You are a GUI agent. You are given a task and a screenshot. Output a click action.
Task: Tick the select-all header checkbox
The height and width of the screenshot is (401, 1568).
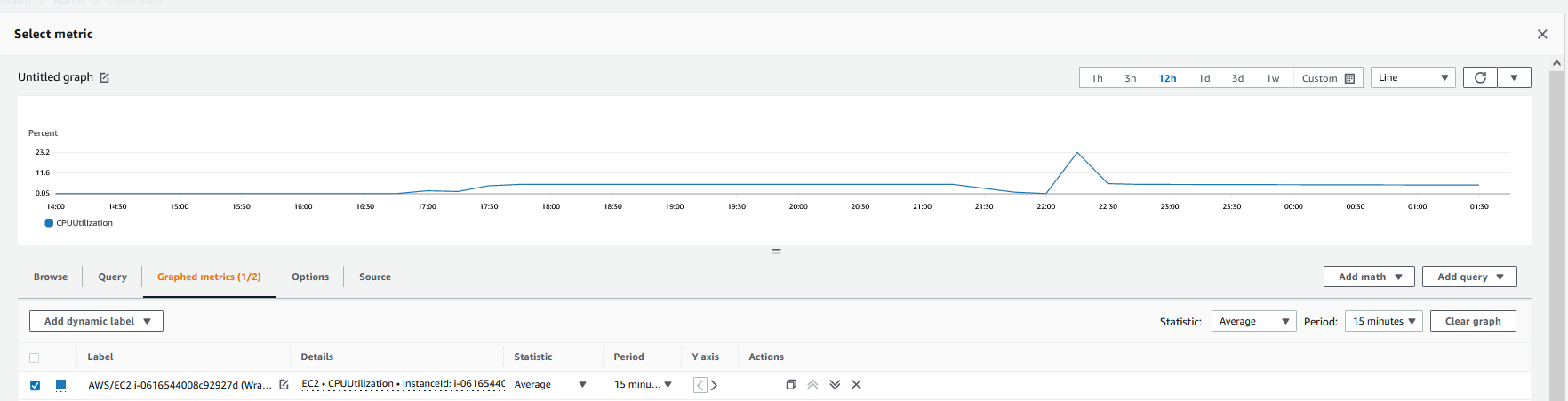[35, 357]
